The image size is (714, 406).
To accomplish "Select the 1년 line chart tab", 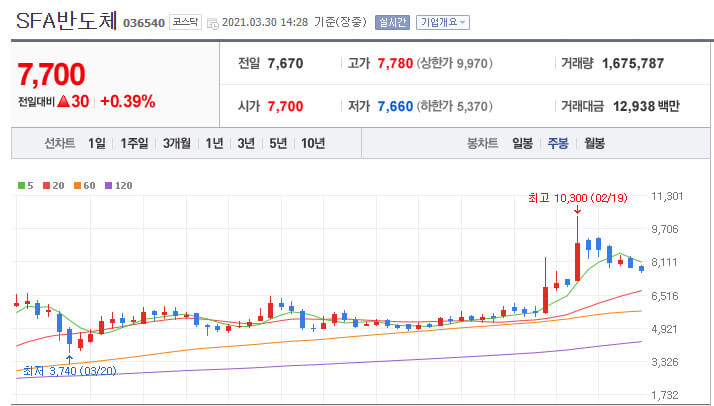I will 214,144.
